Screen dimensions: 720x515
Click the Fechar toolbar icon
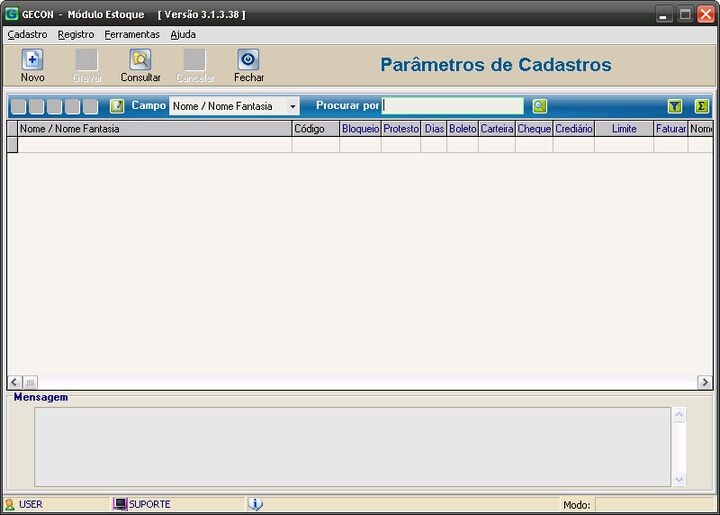tap(248, 60)
